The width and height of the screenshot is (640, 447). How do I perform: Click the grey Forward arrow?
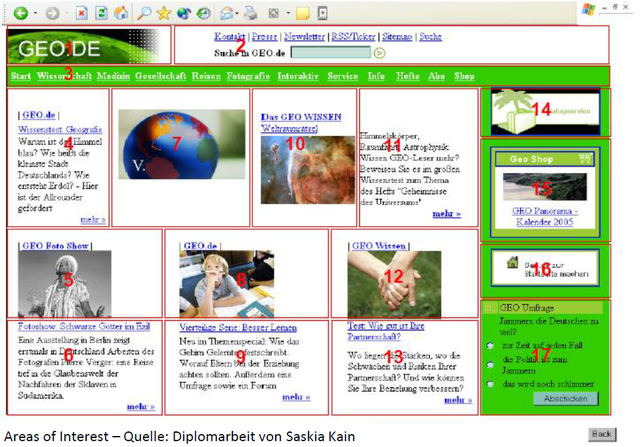pyautogui.click(x=52, y=13)
